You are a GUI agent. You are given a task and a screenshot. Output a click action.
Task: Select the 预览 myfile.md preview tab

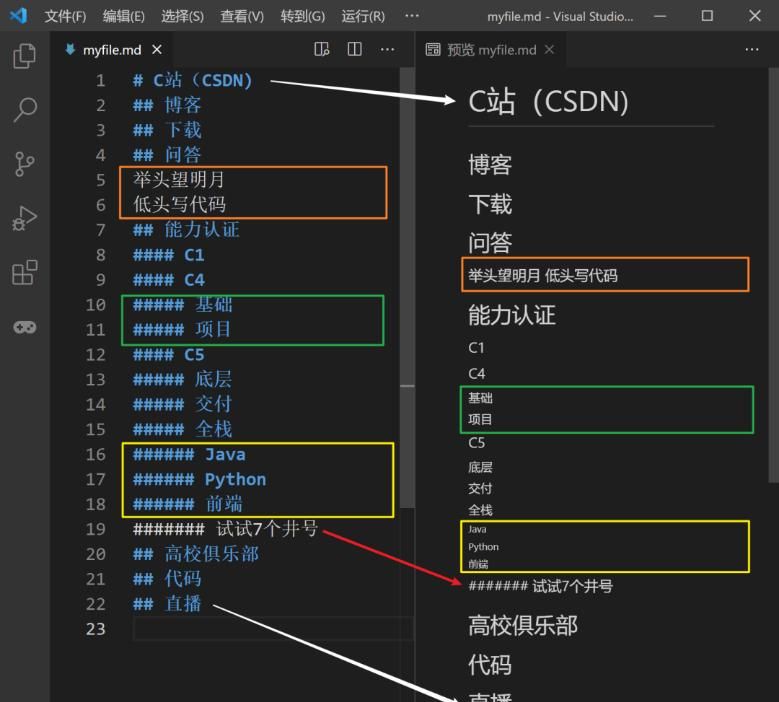click(490, 50)
